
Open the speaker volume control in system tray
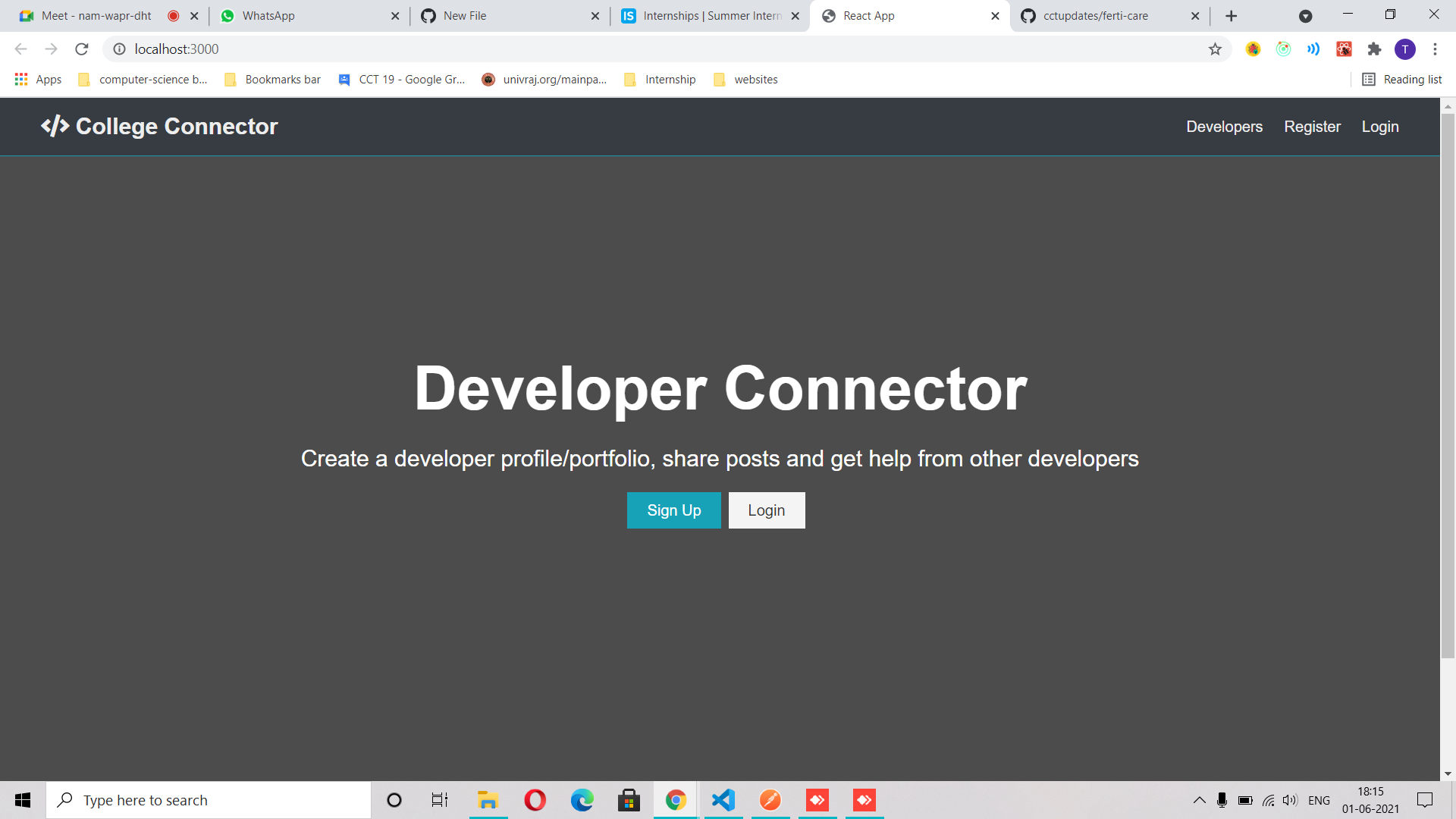click(1290, 799)
